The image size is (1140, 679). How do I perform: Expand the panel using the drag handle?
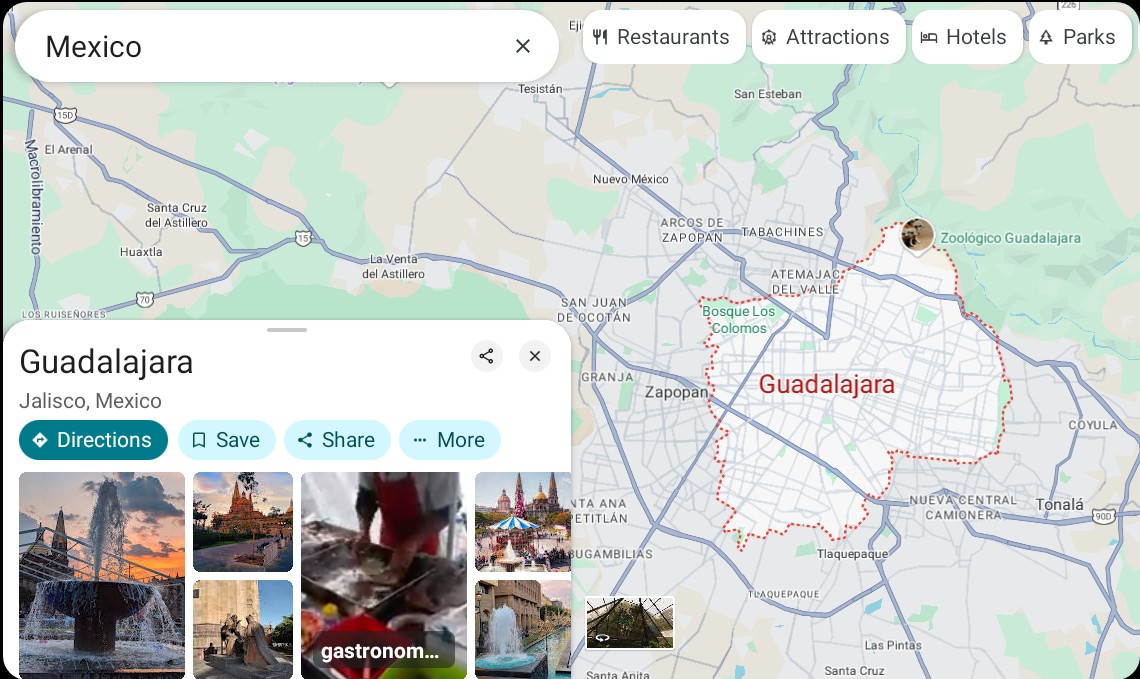tap(286, 330)
